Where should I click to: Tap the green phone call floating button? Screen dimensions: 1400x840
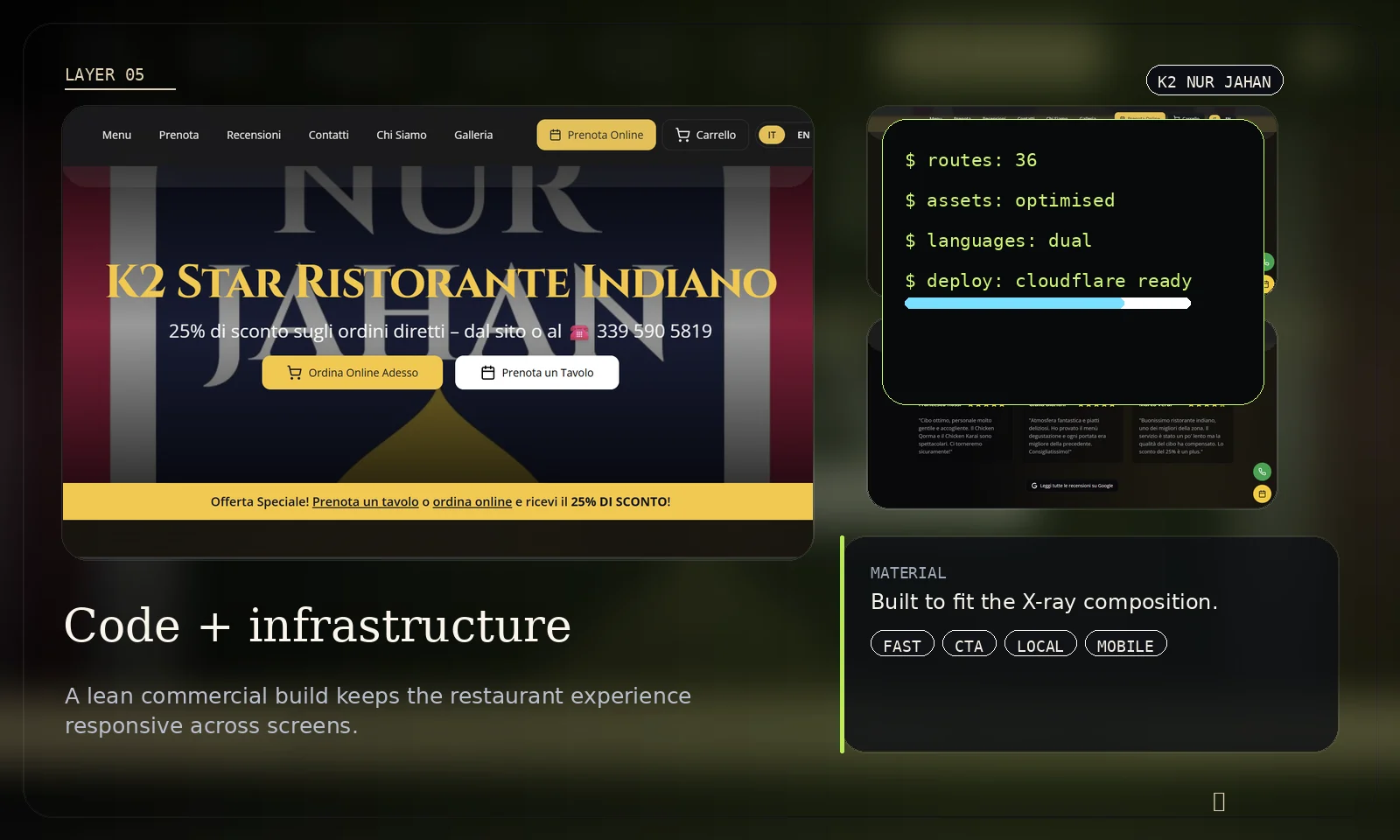tap(1262, 472)
